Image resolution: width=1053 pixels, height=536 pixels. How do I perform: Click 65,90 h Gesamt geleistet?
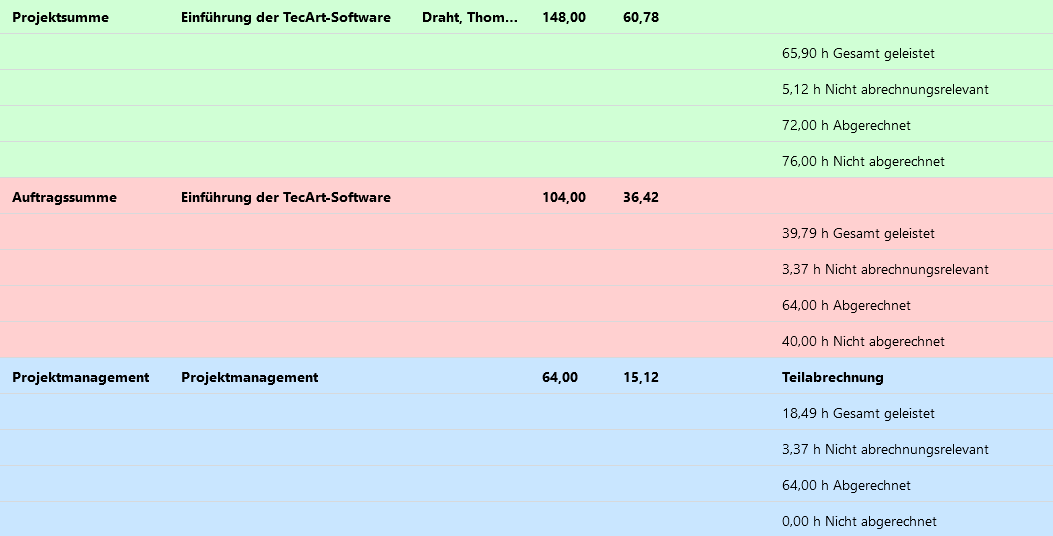click(x=858, y=54)
